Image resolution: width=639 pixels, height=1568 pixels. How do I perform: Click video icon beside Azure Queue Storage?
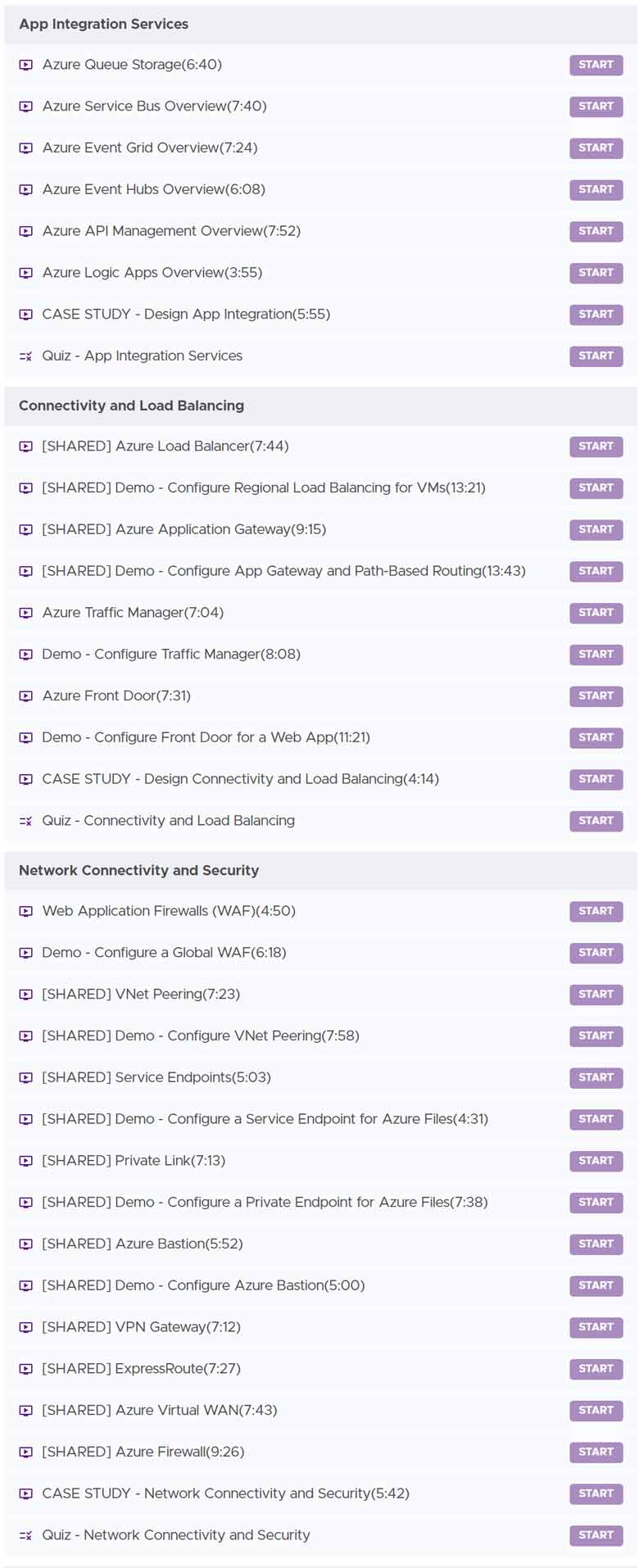pyautogui.click(x=26, y=65)
